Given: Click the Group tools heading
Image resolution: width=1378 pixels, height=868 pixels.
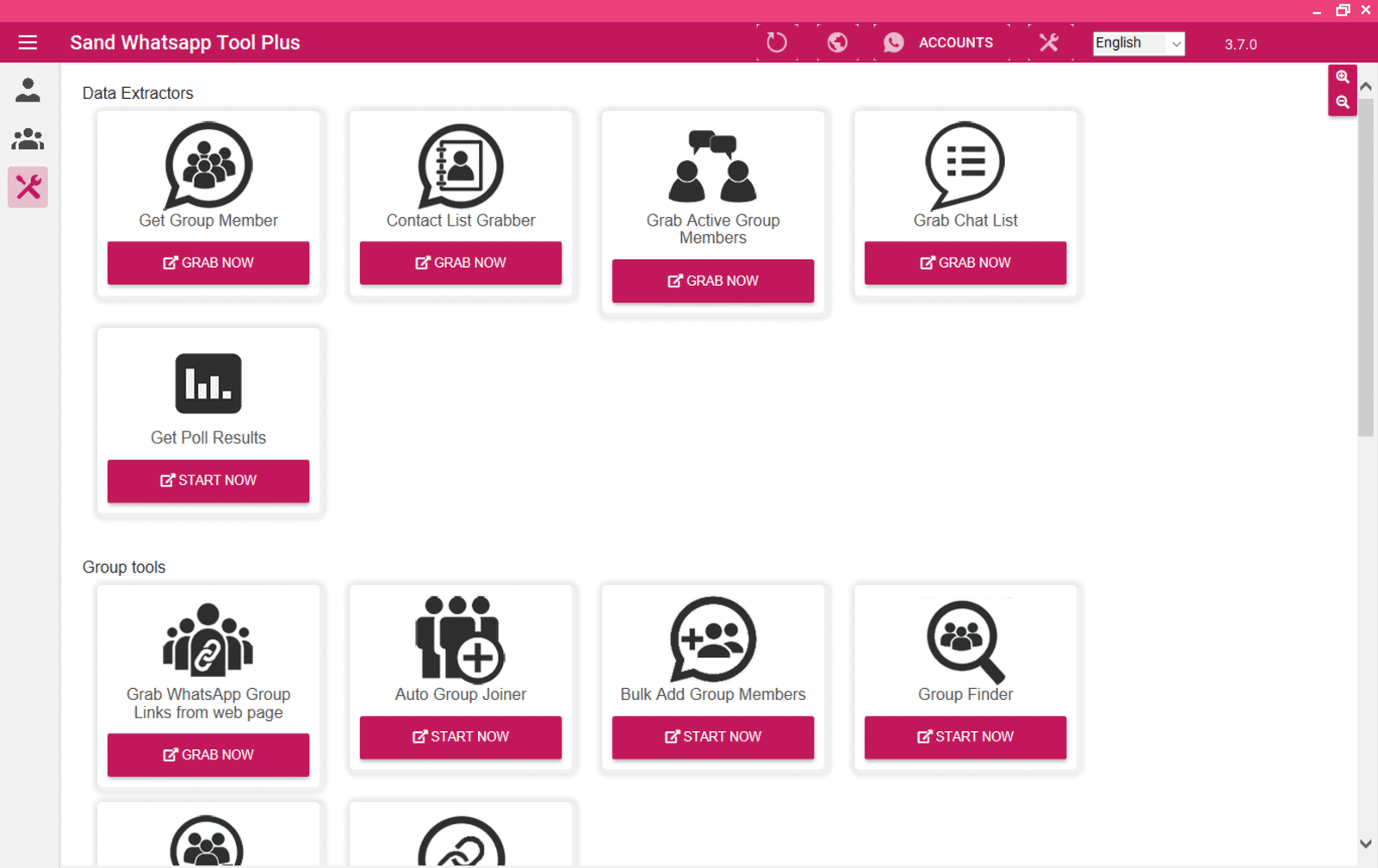Looking at the screenshot, I should pos(124,567).
